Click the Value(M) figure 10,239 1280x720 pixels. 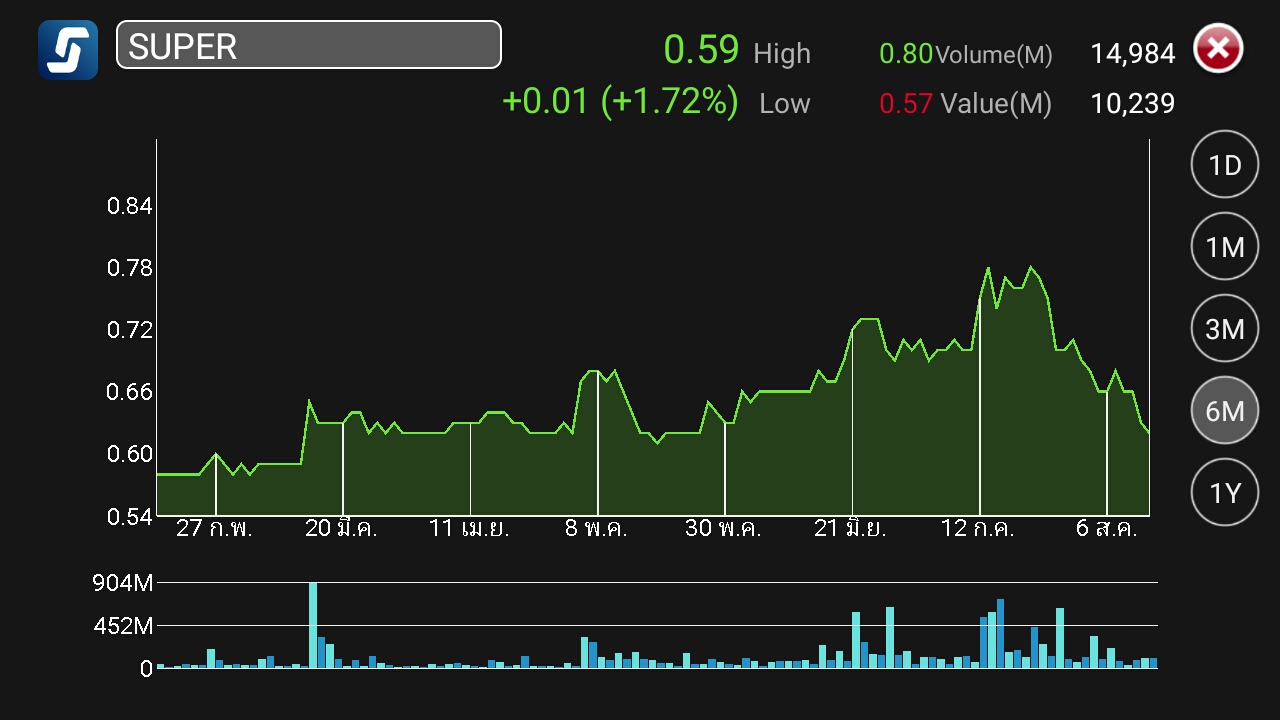point(1133,103)
